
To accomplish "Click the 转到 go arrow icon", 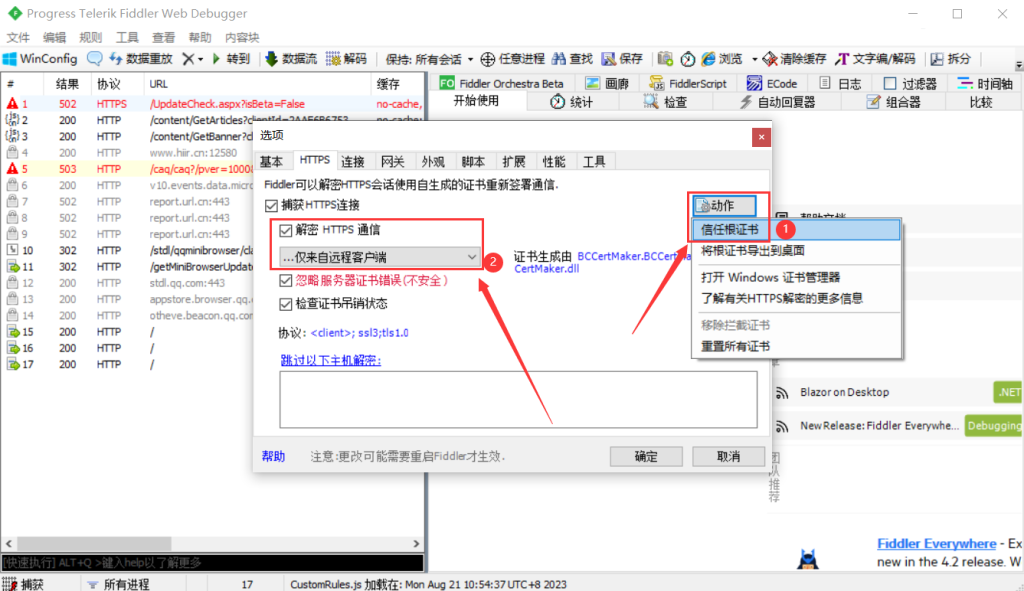I will point(216,59).
